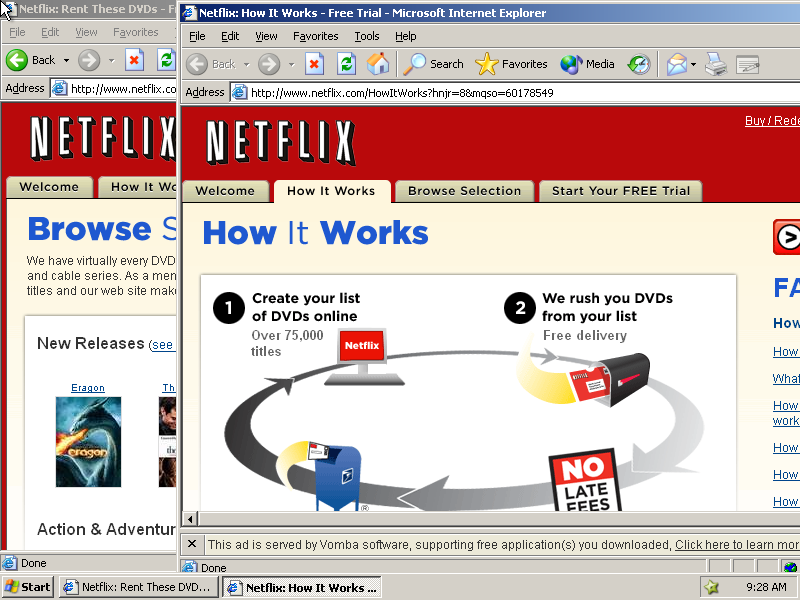Click the 'see' link beside New Releases
Viewport: 800px width, 600px height.
pos(162,345)
